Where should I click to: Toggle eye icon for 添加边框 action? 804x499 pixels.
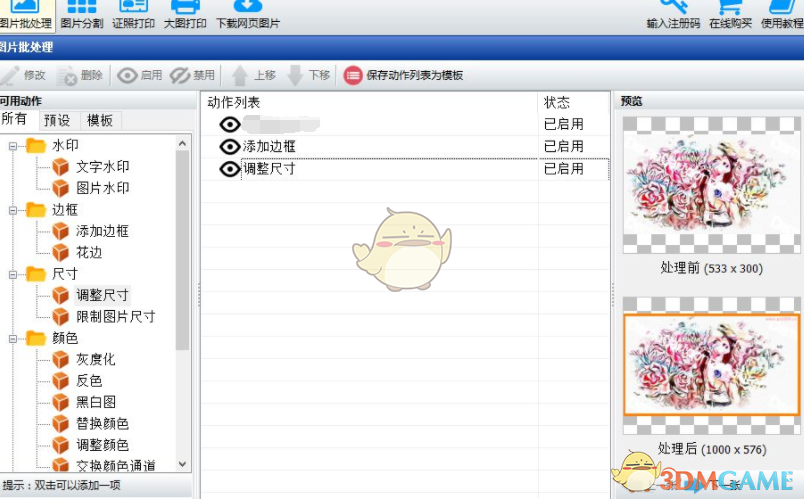tap(230, 146)
